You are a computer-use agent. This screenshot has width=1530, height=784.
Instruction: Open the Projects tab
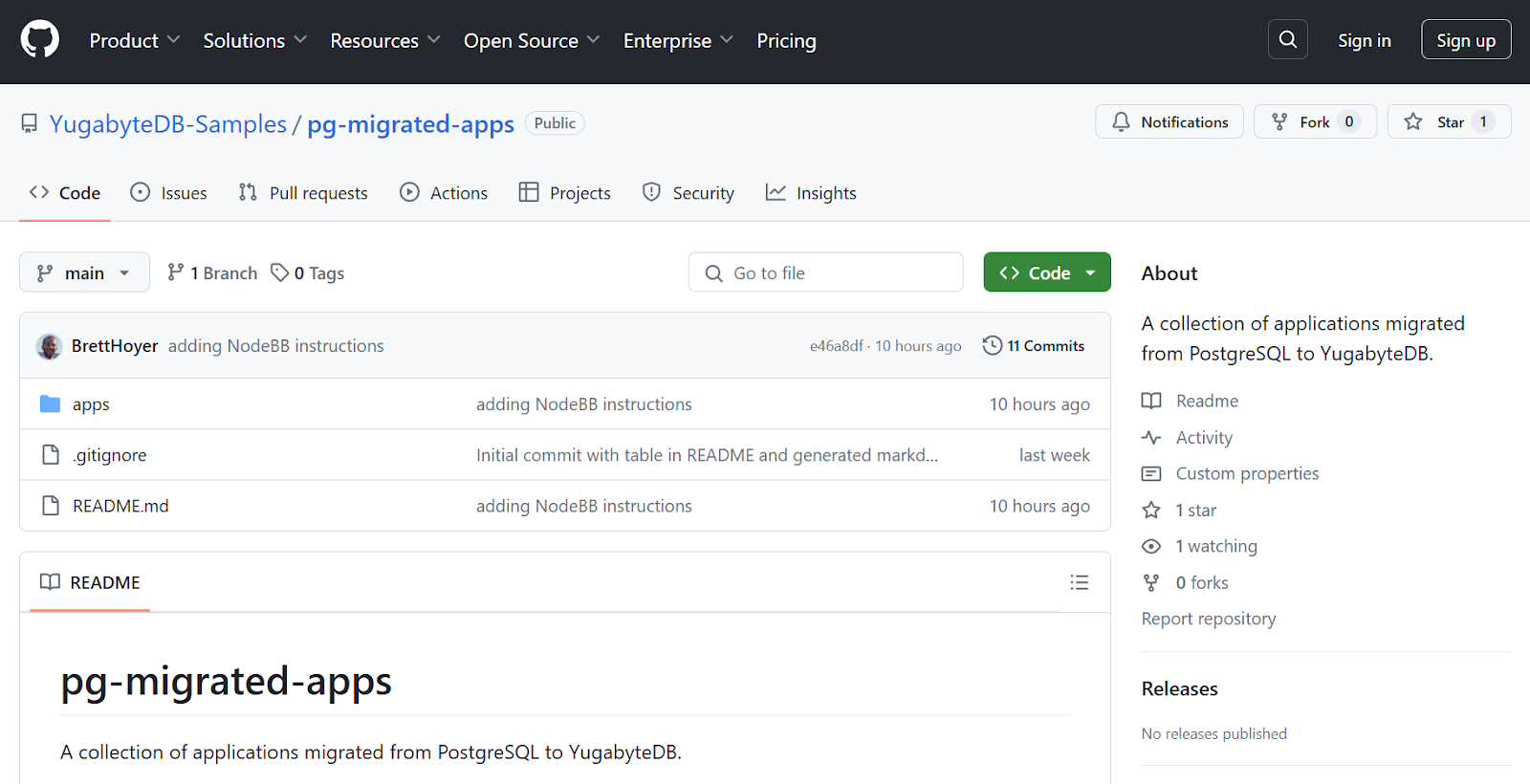(x=565, y=193)
